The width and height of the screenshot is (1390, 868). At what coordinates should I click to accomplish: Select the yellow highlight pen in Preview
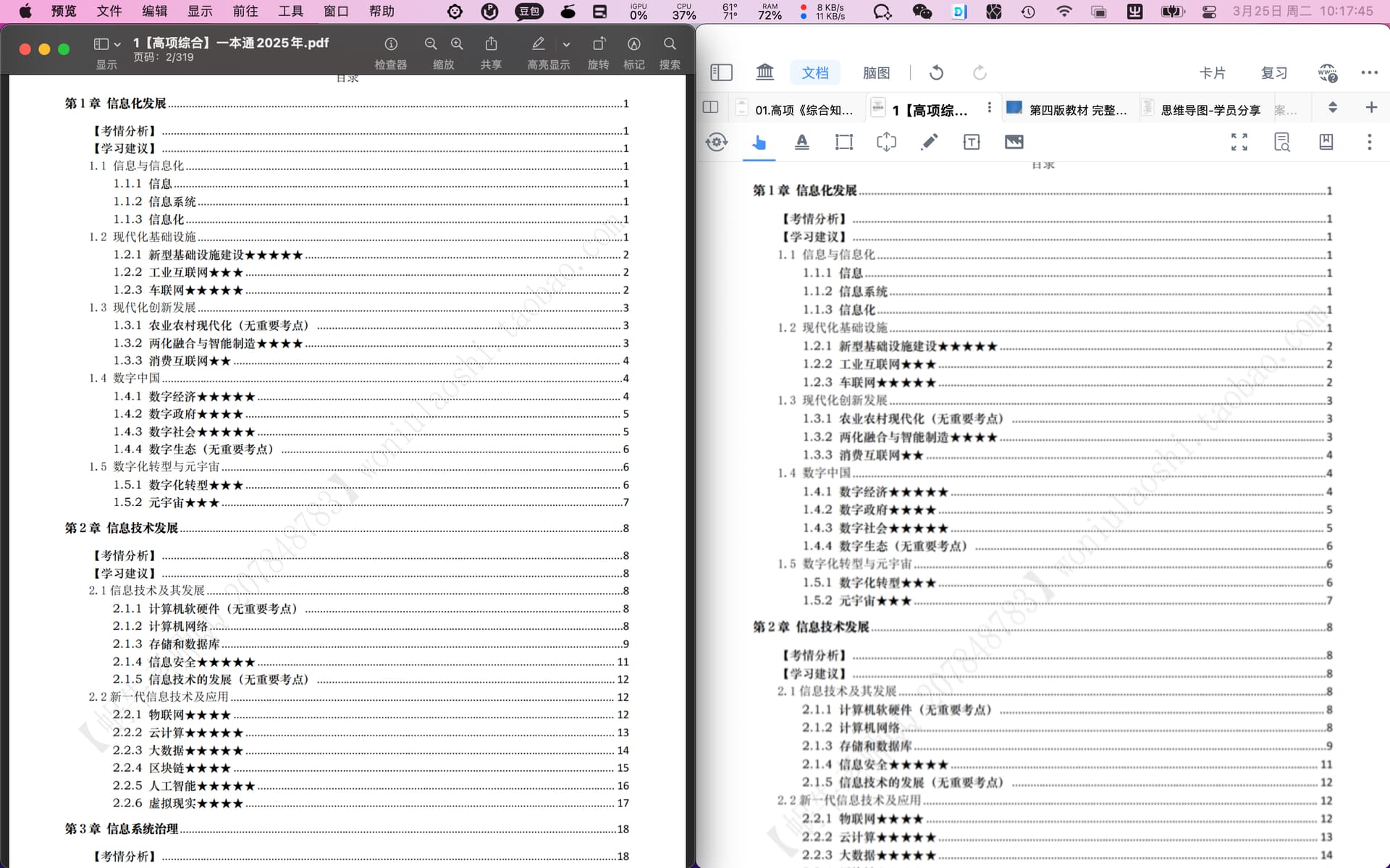click(538, 43)
